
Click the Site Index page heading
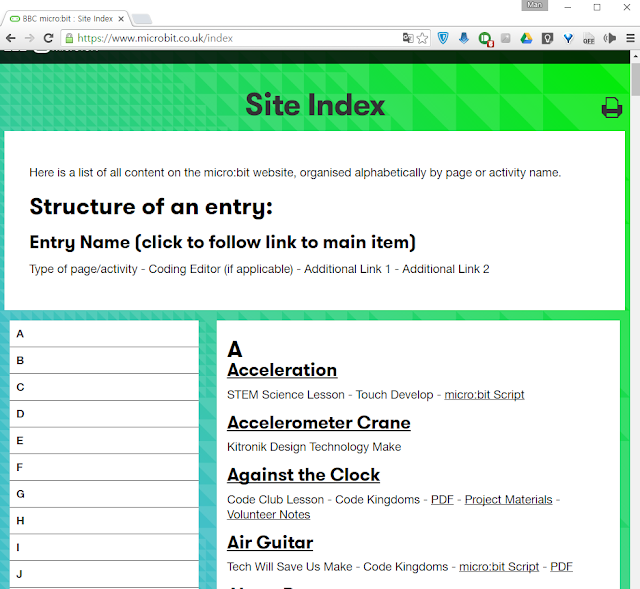coord(315,105)
